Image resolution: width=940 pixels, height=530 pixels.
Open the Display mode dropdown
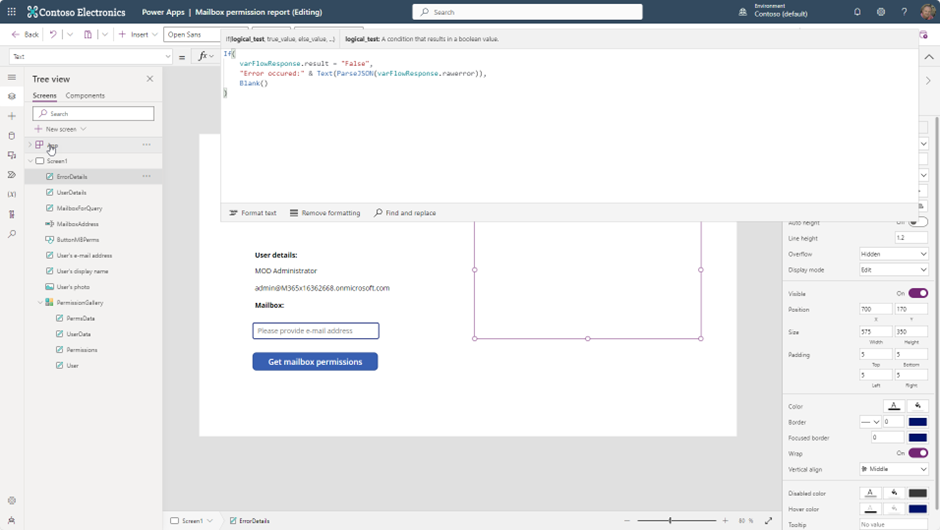[893, 270]
